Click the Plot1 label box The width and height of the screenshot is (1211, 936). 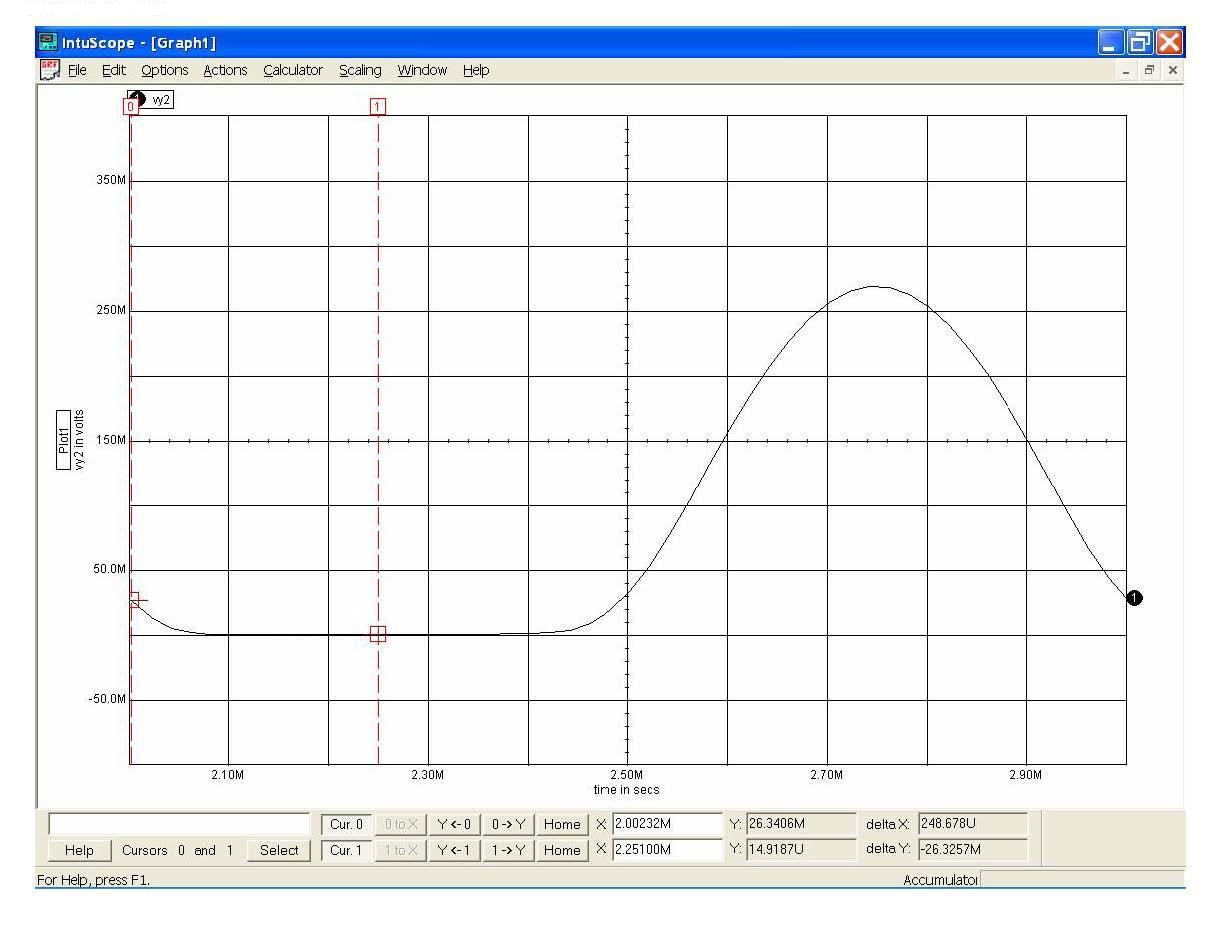click(63, 440)
